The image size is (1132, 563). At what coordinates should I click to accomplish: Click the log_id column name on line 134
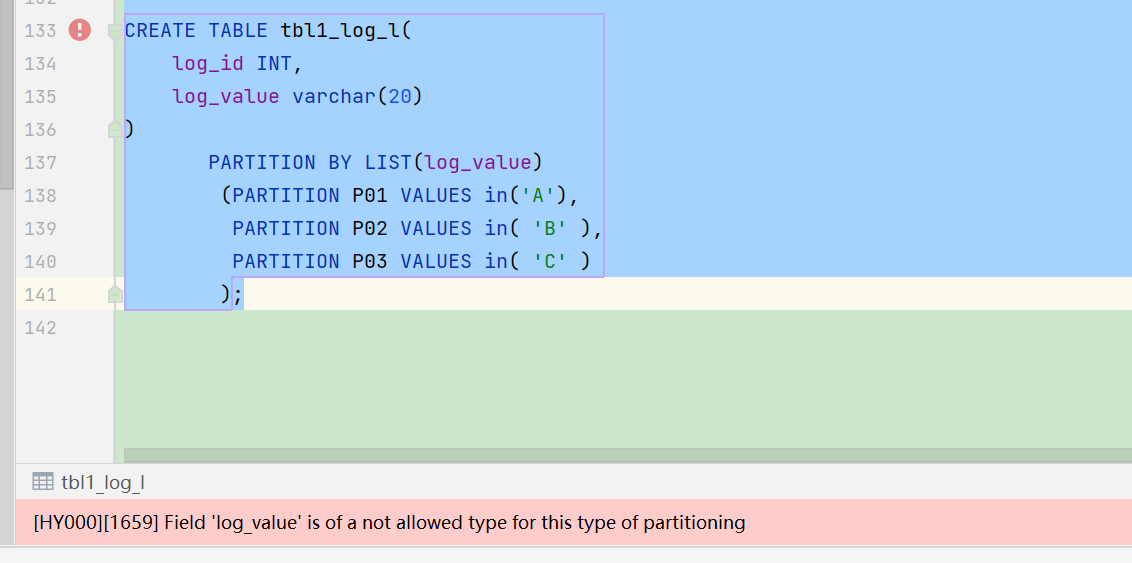coord(208,64)
